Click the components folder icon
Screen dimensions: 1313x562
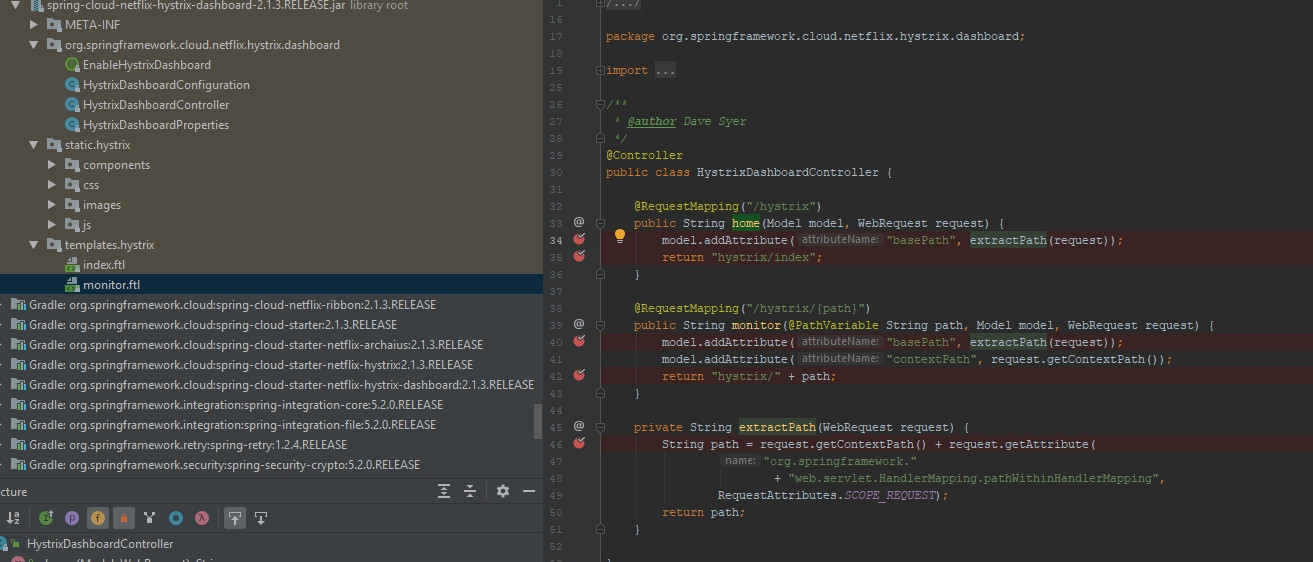[72, 165]
